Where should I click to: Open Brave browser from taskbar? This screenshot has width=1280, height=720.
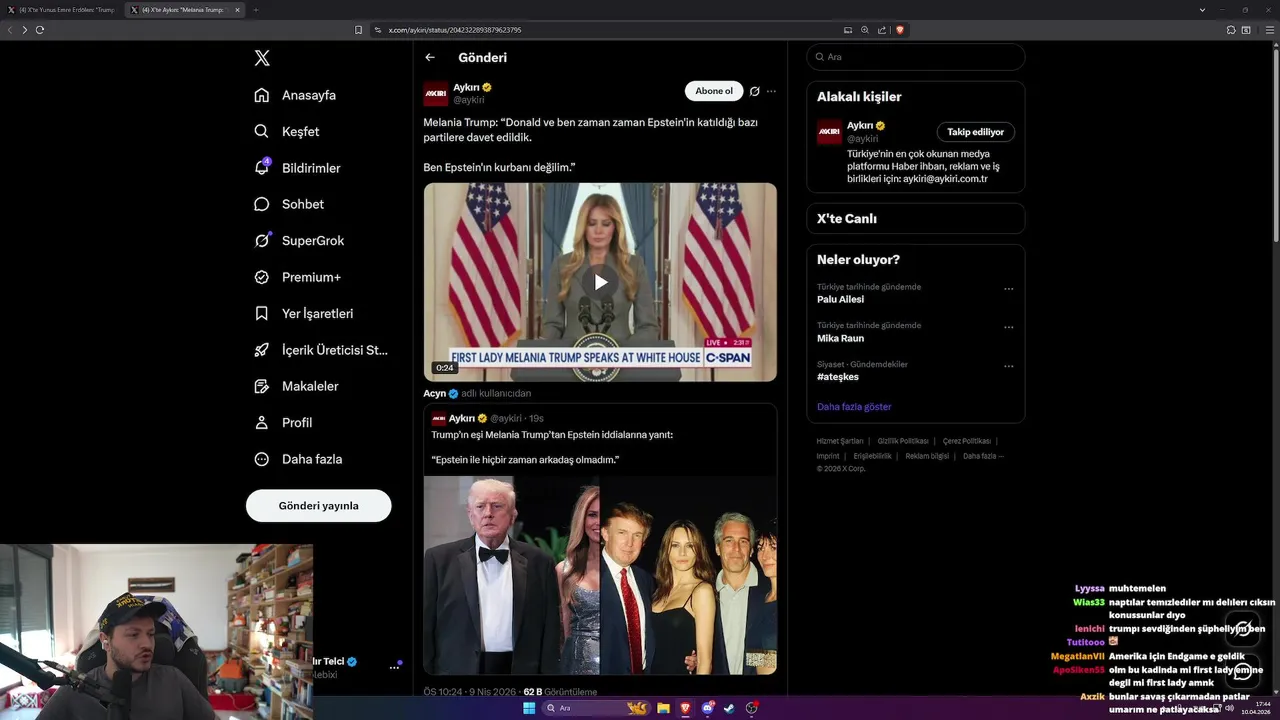(685, 708)
